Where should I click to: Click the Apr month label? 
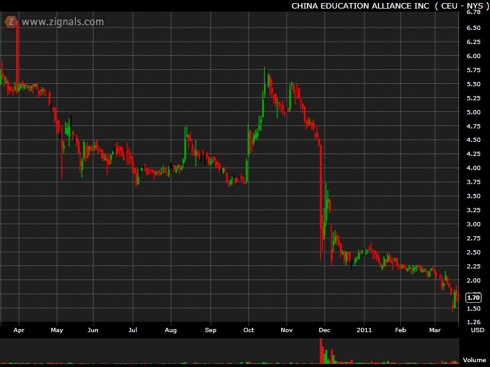coord(19,330)
